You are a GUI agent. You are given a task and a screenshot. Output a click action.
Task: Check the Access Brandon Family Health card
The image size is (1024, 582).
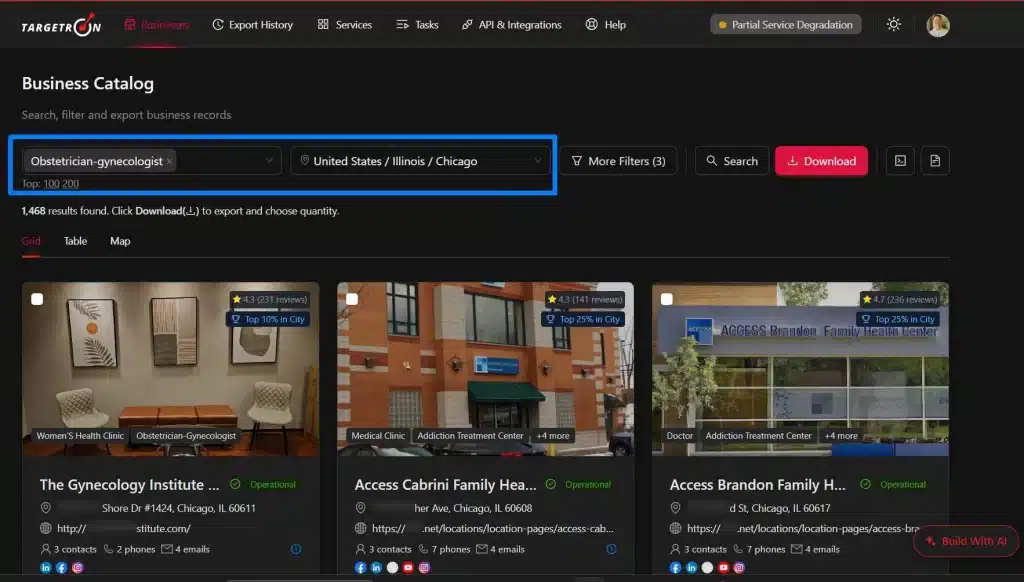667,299
